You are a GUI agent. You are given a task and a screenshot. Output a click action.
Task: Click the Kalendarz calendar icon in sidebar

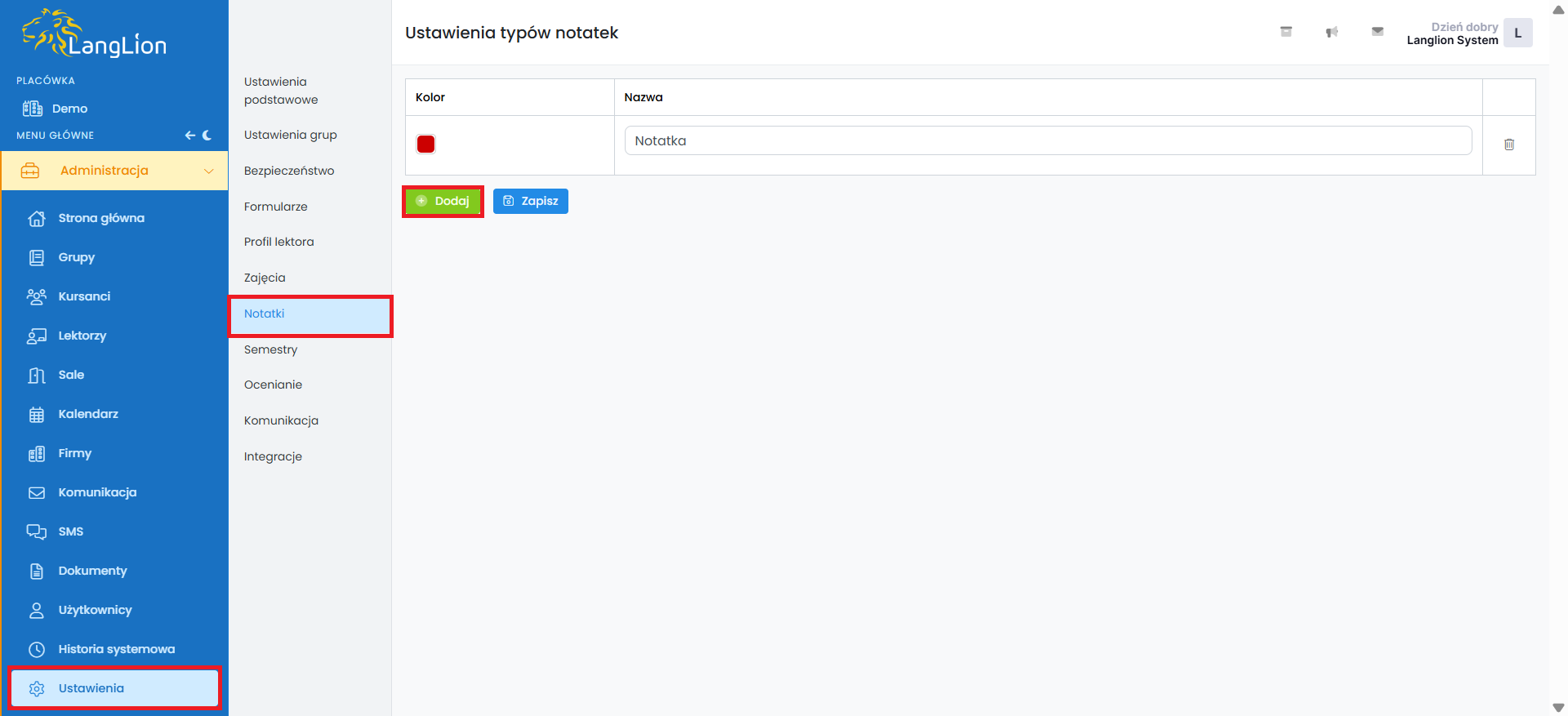(37, 415)
